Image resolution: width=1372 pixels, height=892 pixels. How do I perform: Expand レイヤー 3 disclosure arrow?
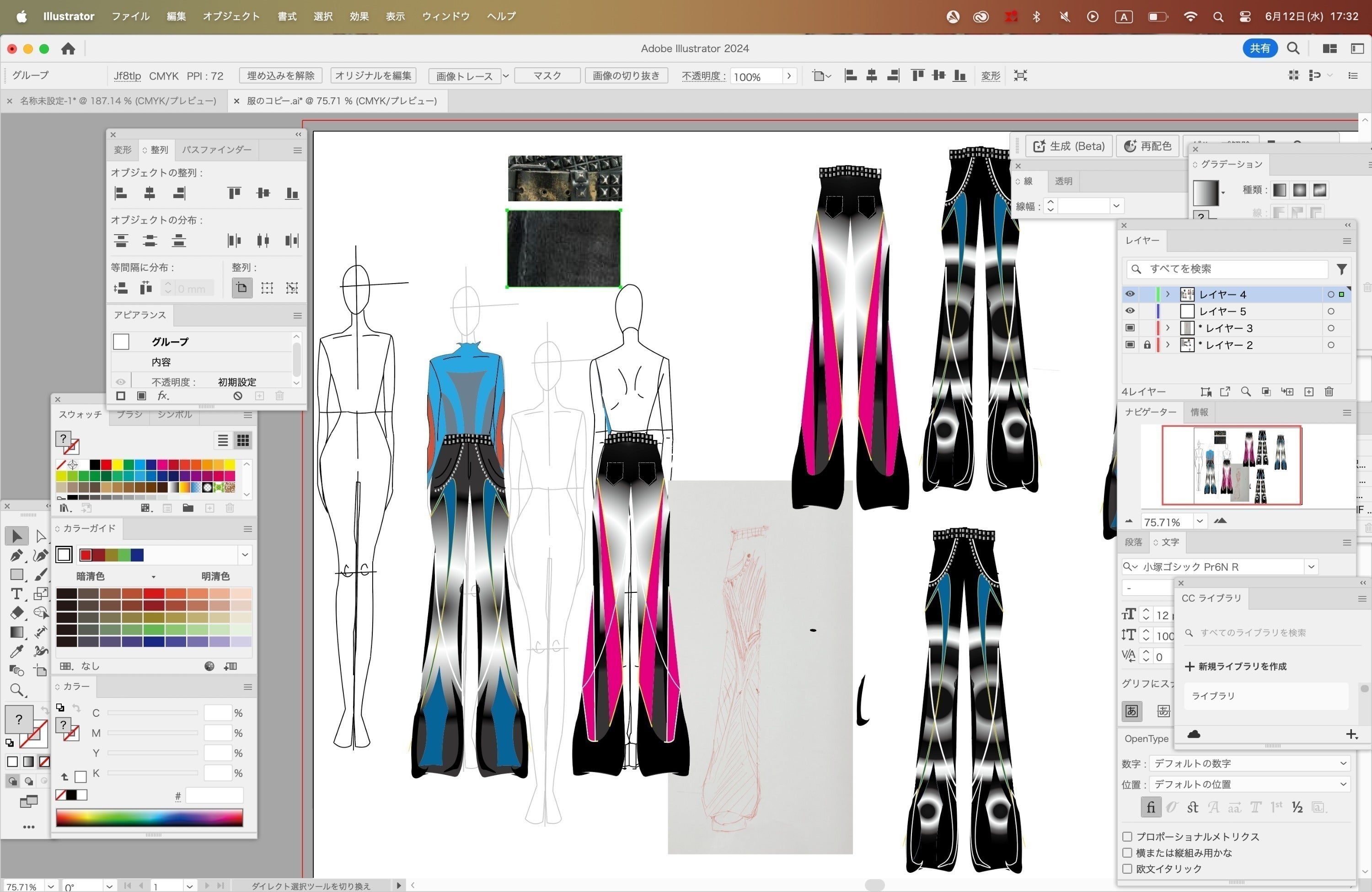click(1168, 328)
